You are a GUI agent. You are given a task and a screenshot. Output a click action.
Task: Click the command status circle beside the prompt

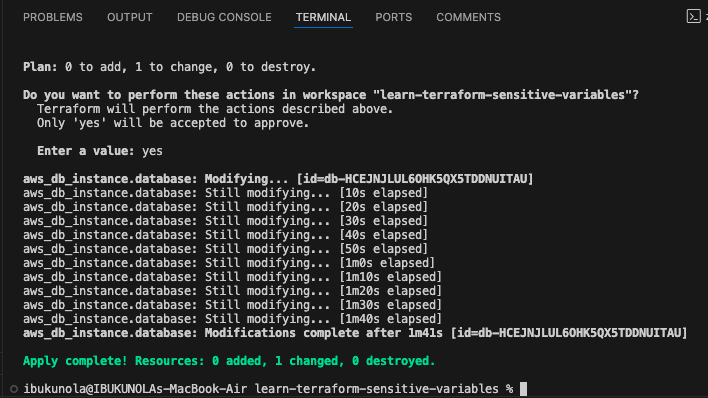(14, 389)
